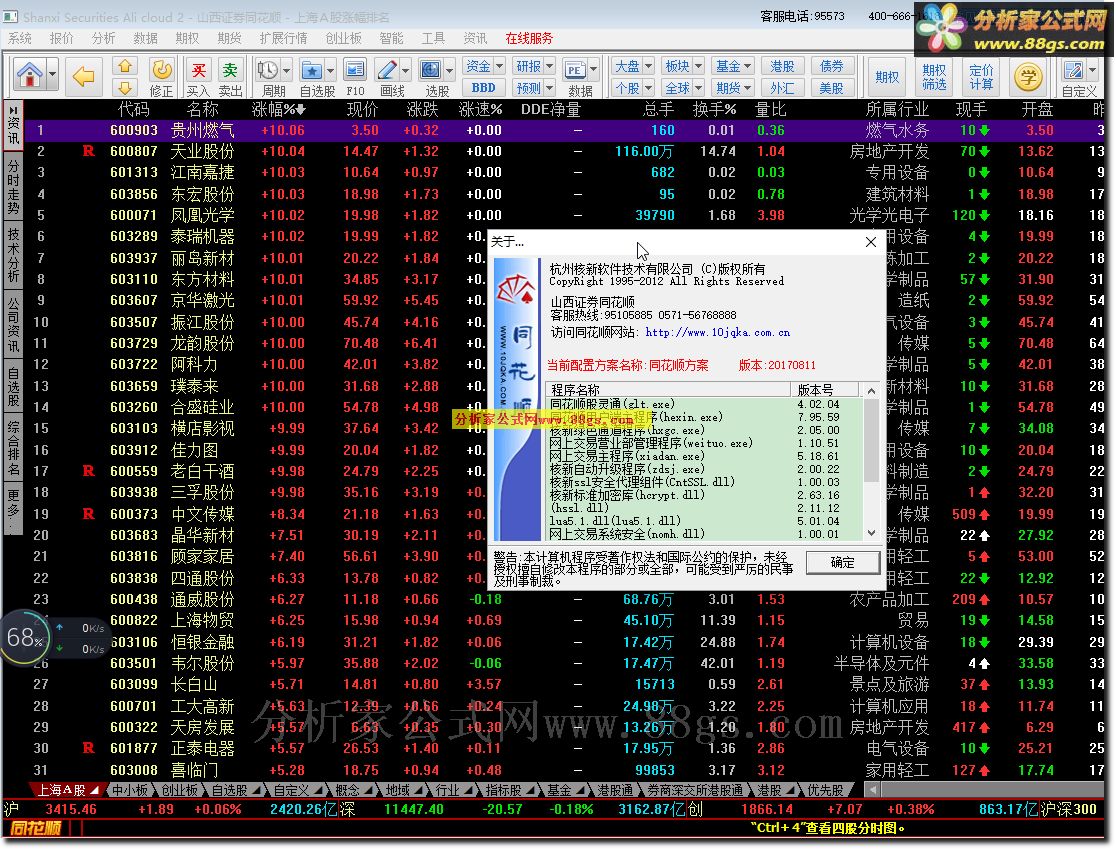Click the R marker beside 600559 老白干酒
The height and width of the screenshot is (849, 1116).
[x=88, y=470]
